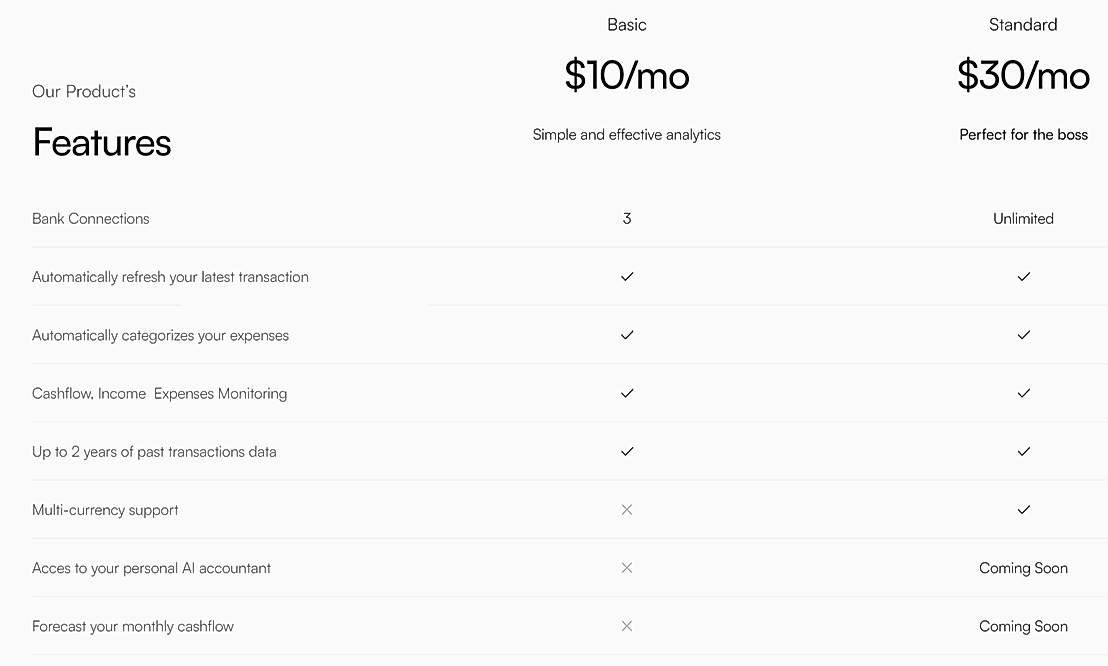Click Standard checkmark for past transactions data
The width and height of the screenshot is (1108, 666).
click(x=1023, y=451)
